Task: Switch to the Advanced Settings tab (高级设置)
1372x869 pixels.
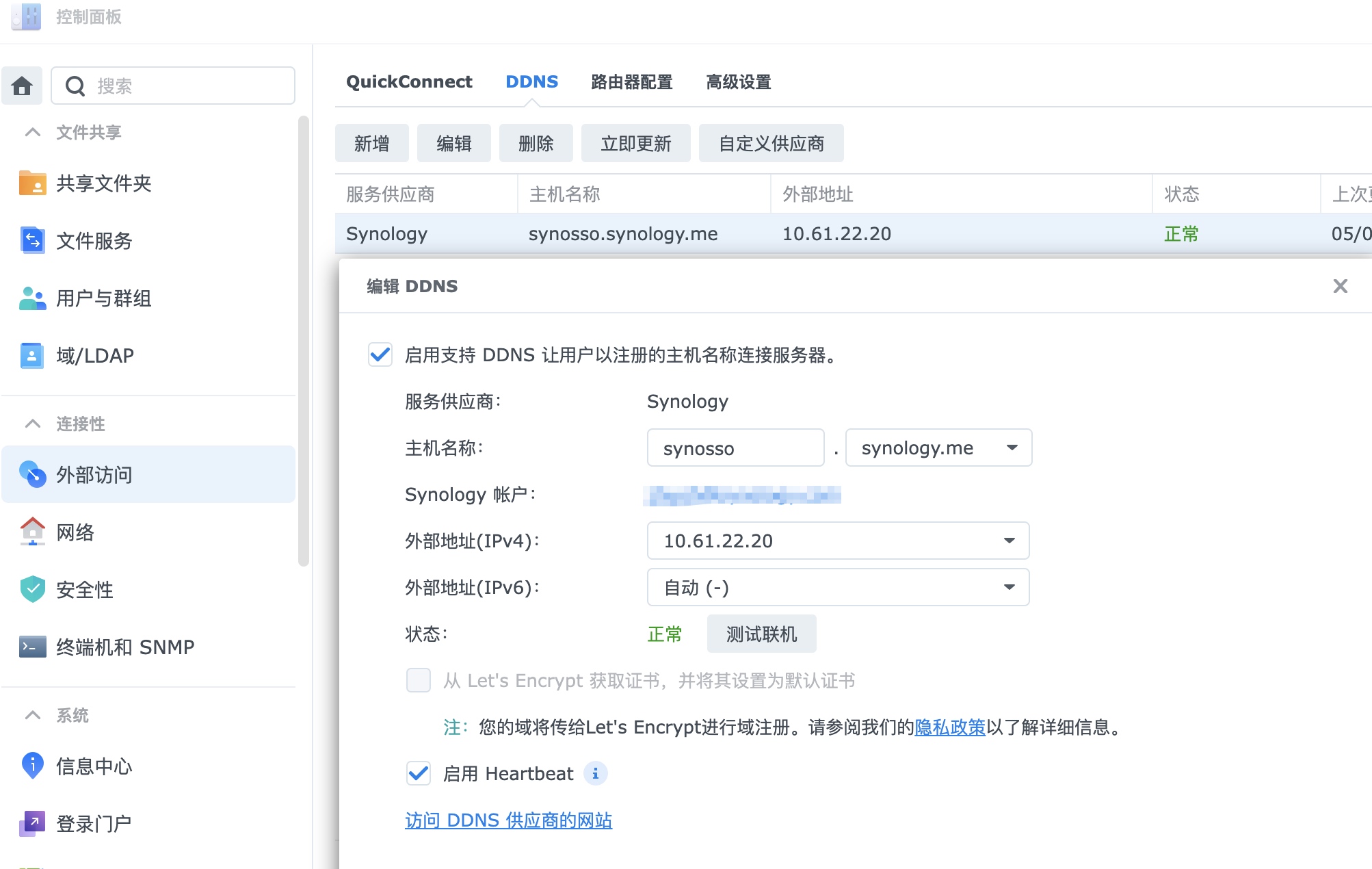Action: (738, 81)
